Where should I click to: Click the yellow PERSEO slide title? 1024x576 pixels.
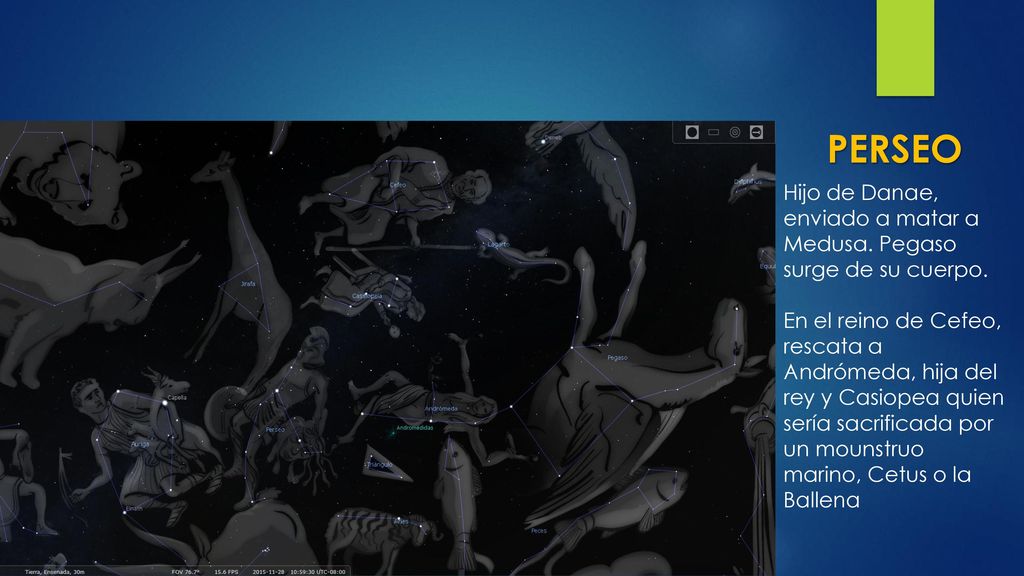tap(895, 150)
